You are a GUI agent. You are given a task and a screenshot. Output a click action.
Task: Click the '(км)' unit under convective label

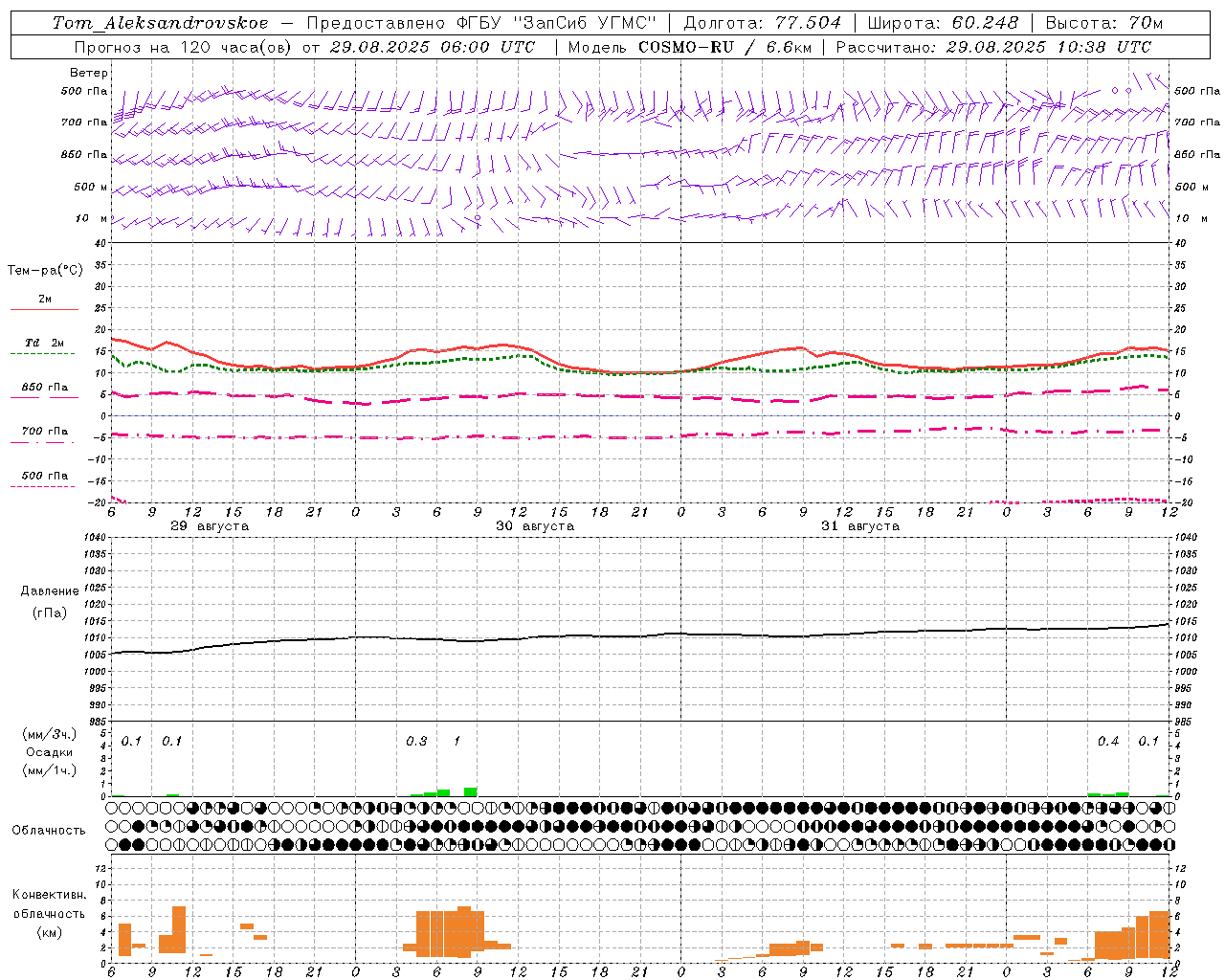[49, 932]
